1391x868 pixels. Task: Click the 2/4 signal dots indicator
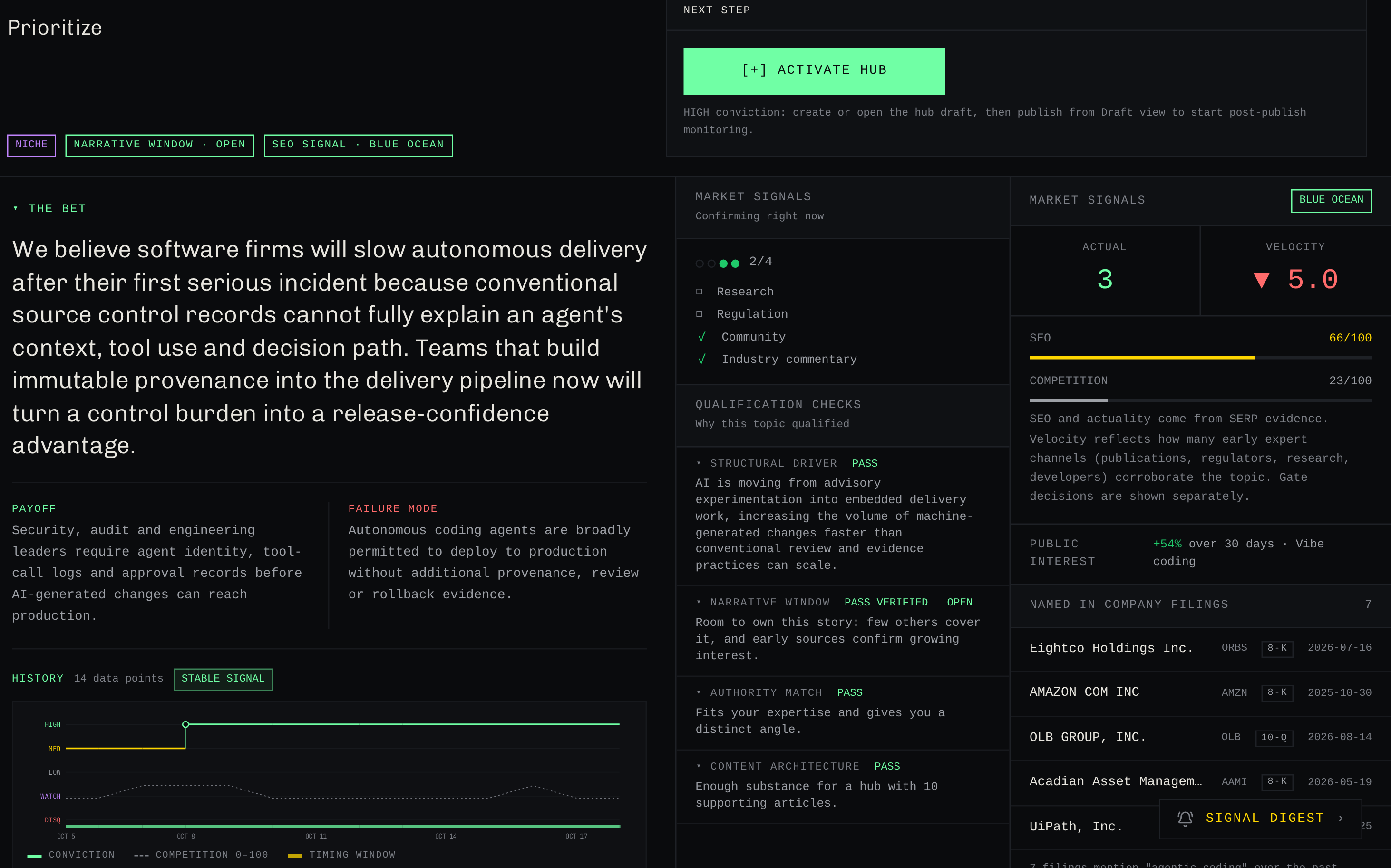[x=717, y=263]
